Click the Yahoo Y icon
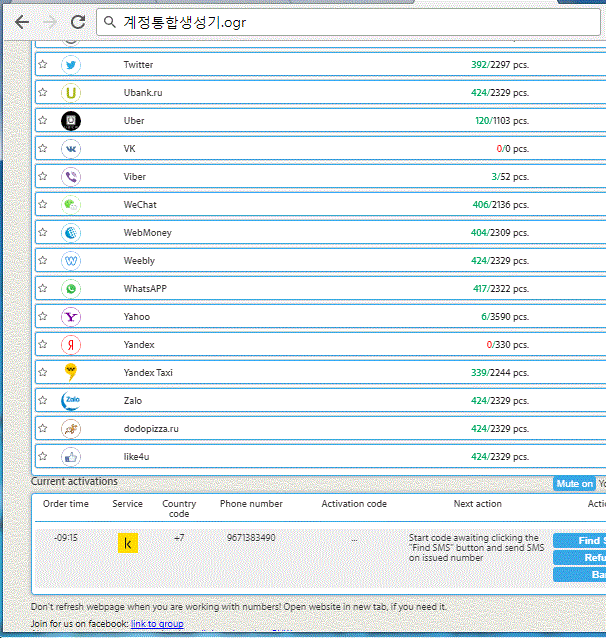 71,317
